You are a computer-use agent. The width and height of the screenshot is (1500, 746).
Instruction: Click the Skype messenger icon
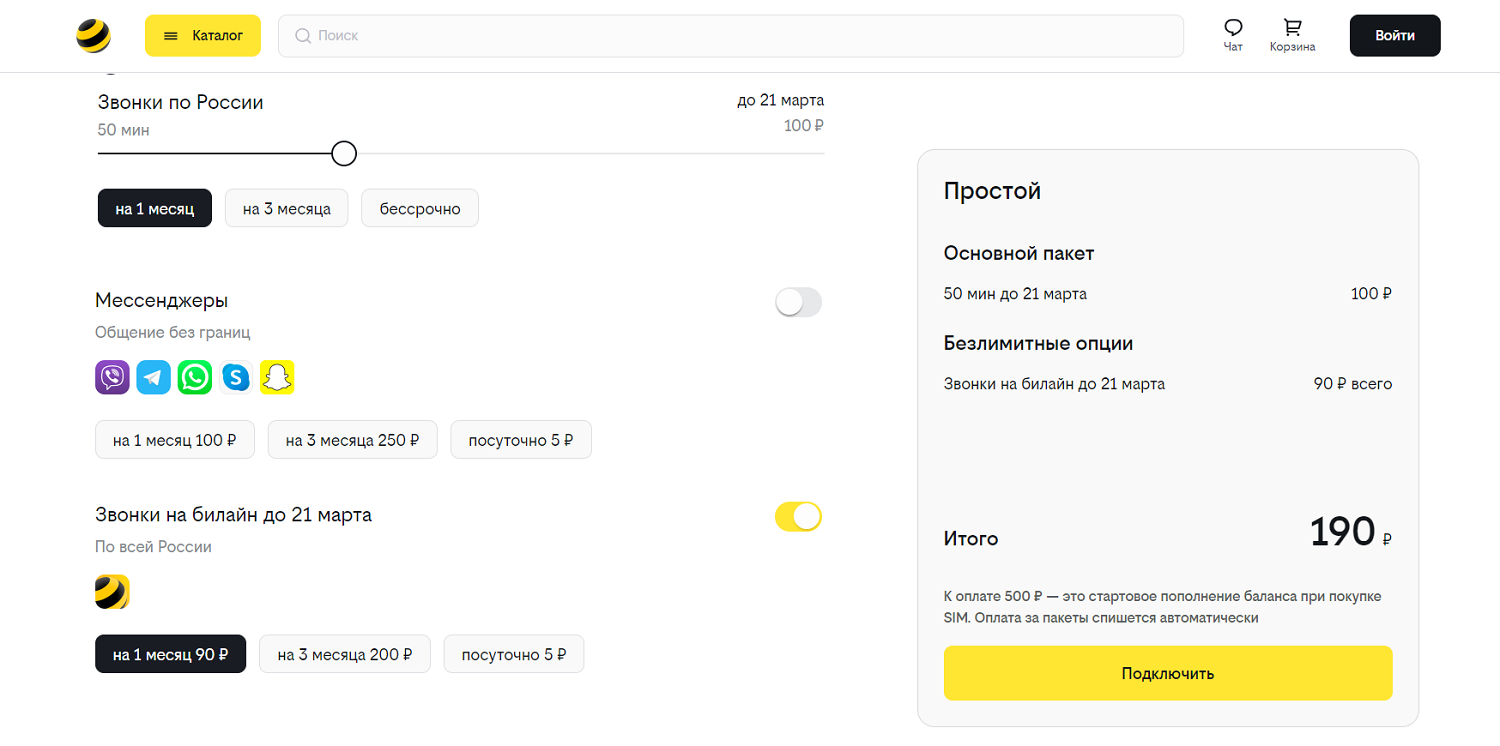pos(236,377)
